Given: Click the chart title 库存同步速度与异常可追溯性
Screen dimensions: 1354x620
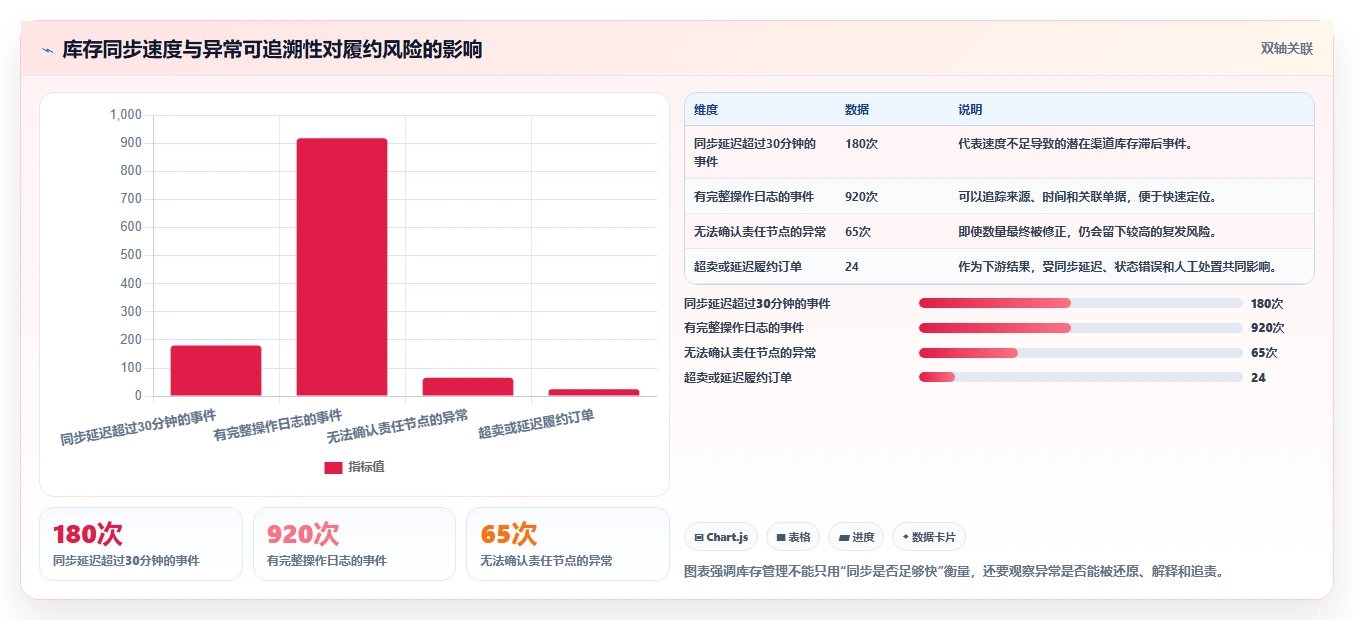Looking at the screenshot, I should 272,49.
